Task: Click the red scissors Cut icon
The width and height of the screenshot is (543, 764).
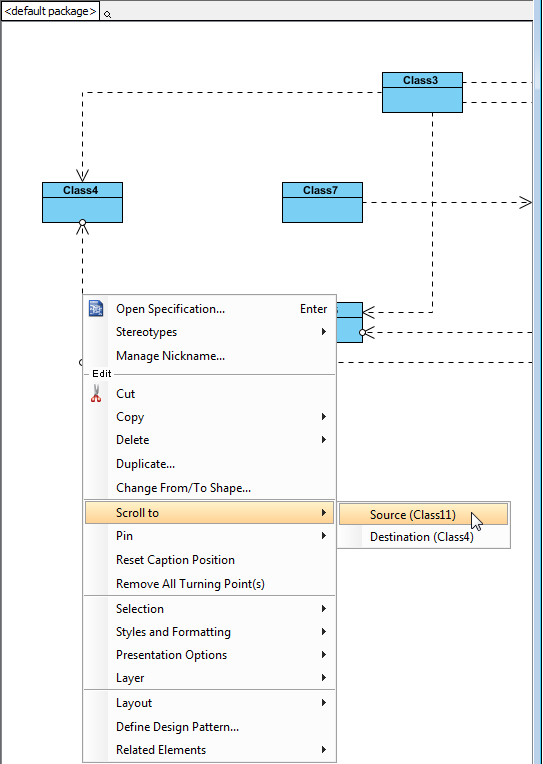Action: 96,393
